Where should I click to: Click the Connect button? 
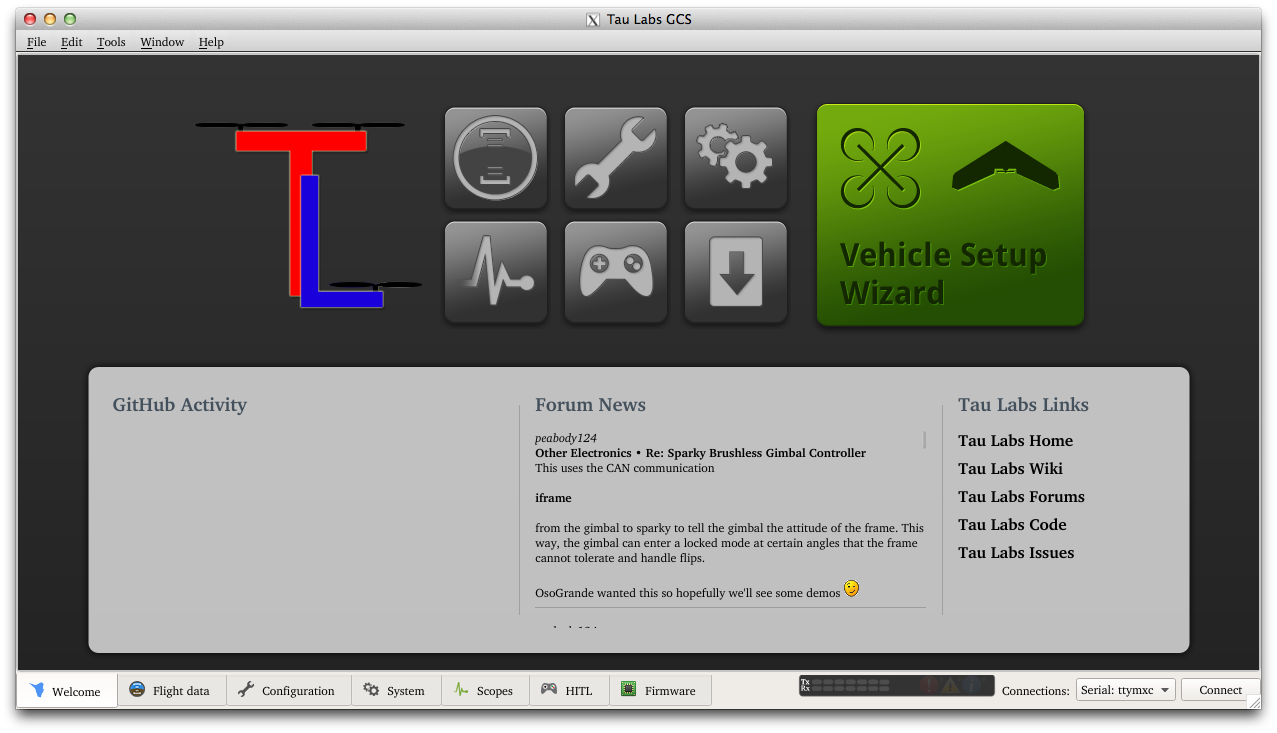(x=1220, y=690)
